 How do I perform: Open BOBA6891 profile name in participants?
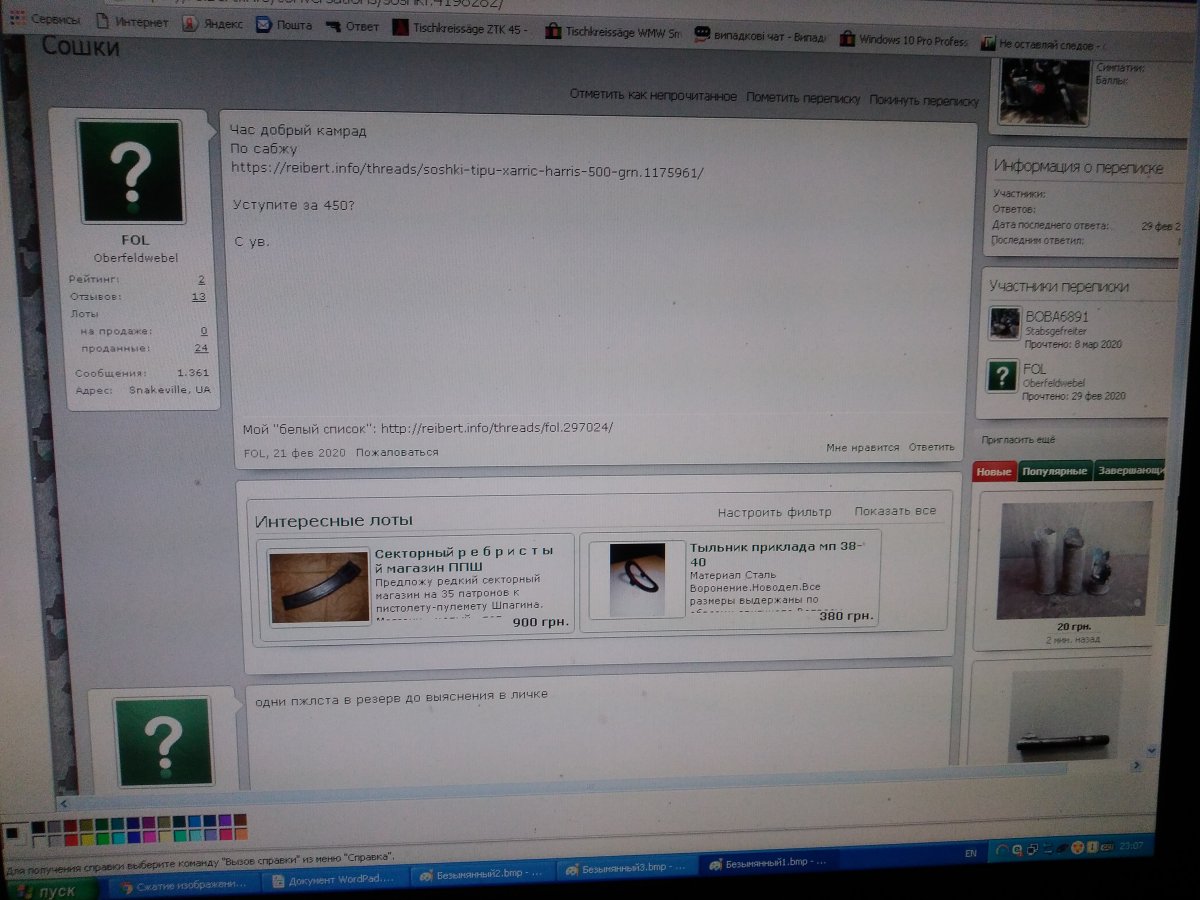click(x=1057, y=316)
